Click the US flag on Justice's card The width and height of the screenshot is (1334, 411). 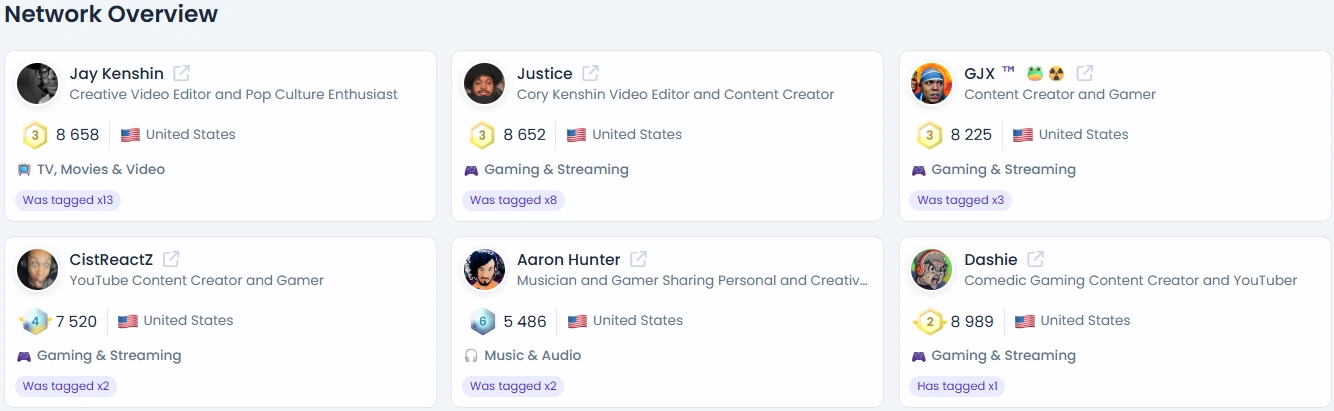[576, 135]
